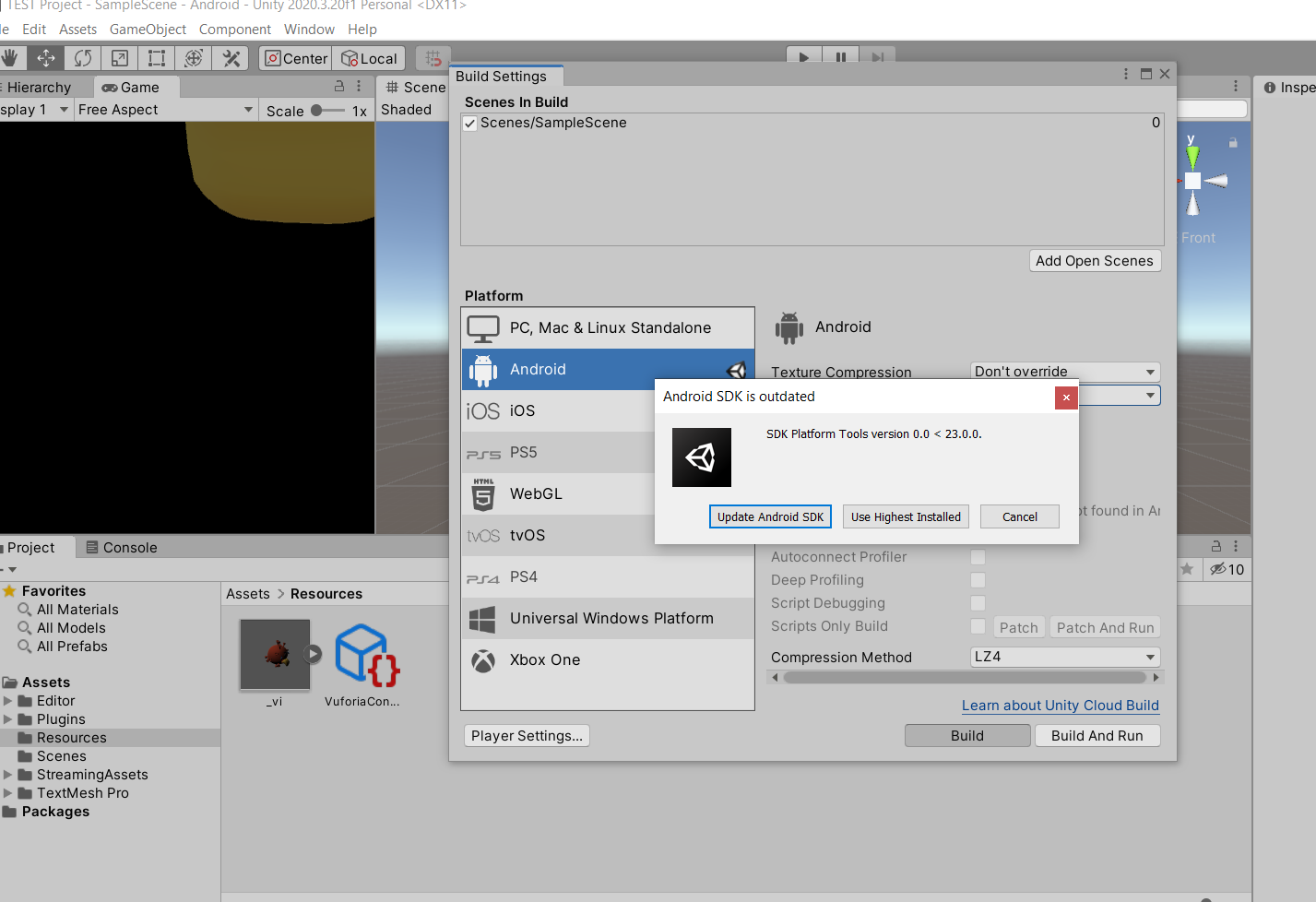Image resolution: width=1316 pixels, height=902 pixels.
Task: Click Use Highest Installed button
Action: tap(906, 516)
